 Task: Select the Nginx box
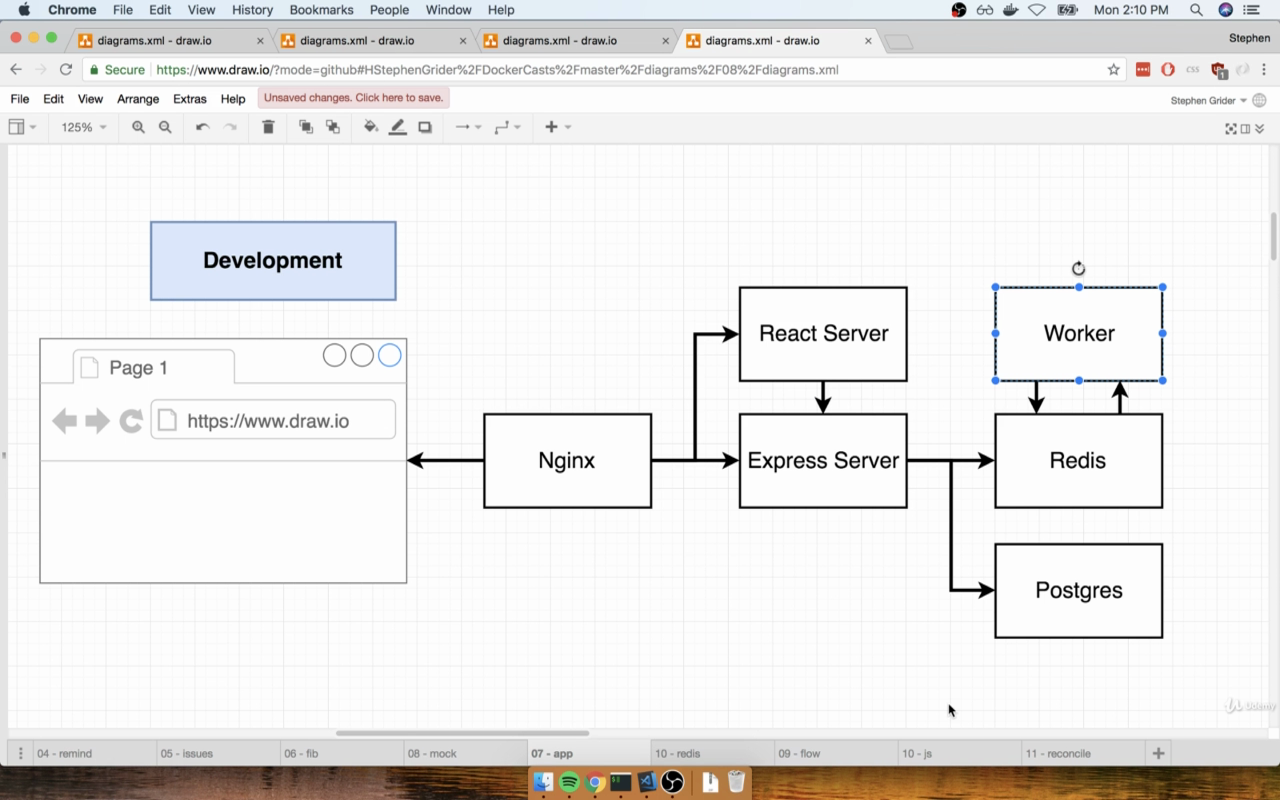[x=567, y=461]
